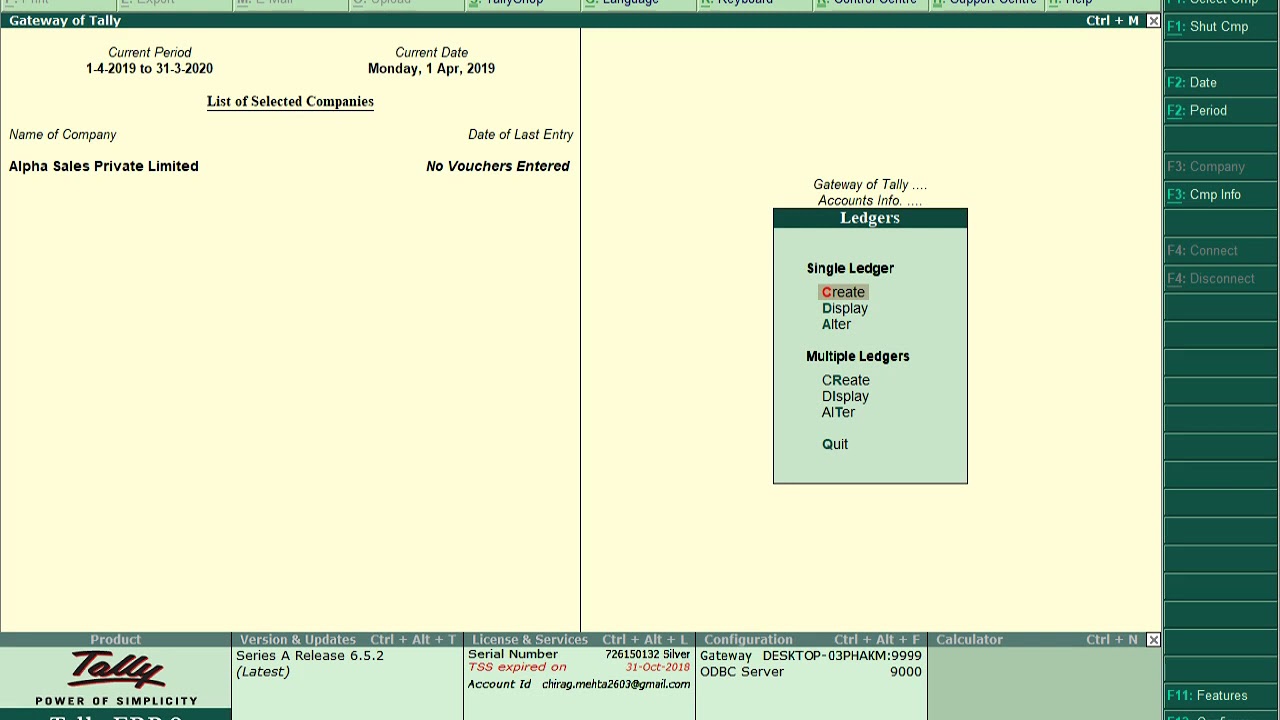Click serial number 726150132 Silver

point(647,655)
